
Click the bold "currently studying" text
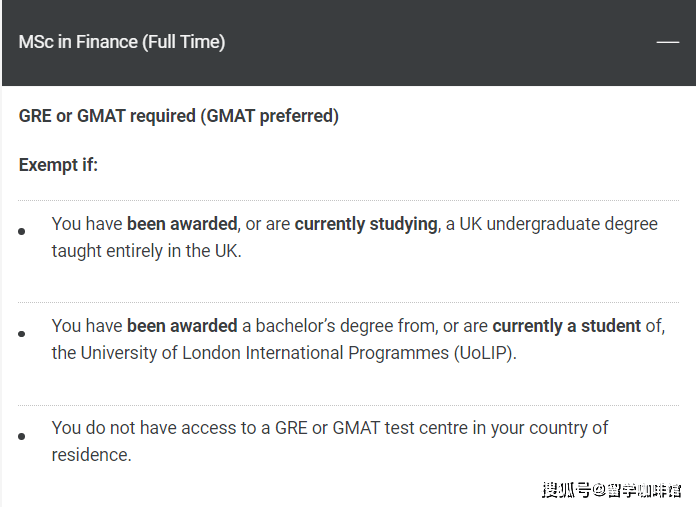pyautogui.click(x=366, y=224)
